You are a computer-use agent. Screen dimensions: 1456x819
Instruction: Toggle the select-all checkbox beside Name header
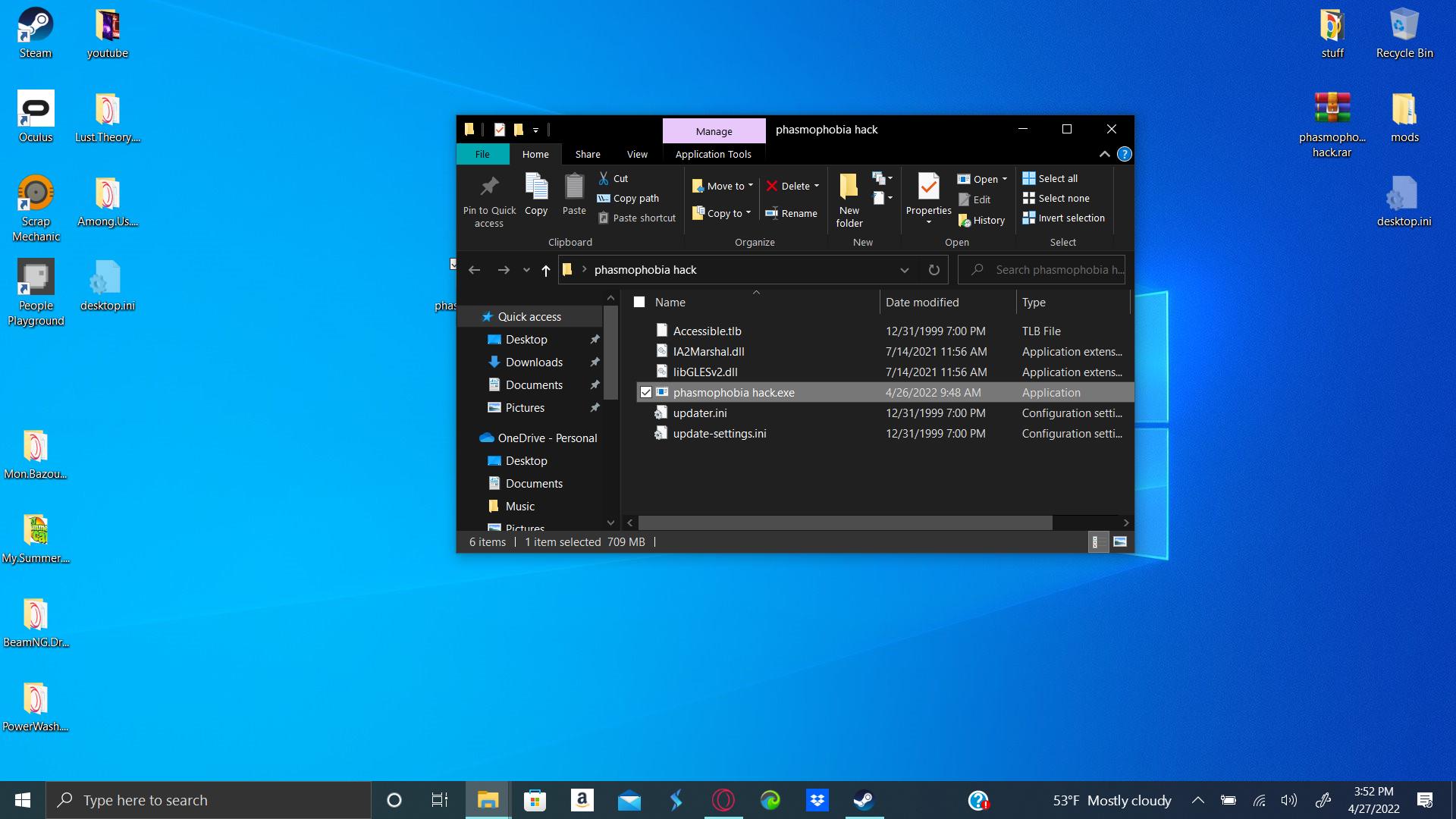click(x=639, y=303)
